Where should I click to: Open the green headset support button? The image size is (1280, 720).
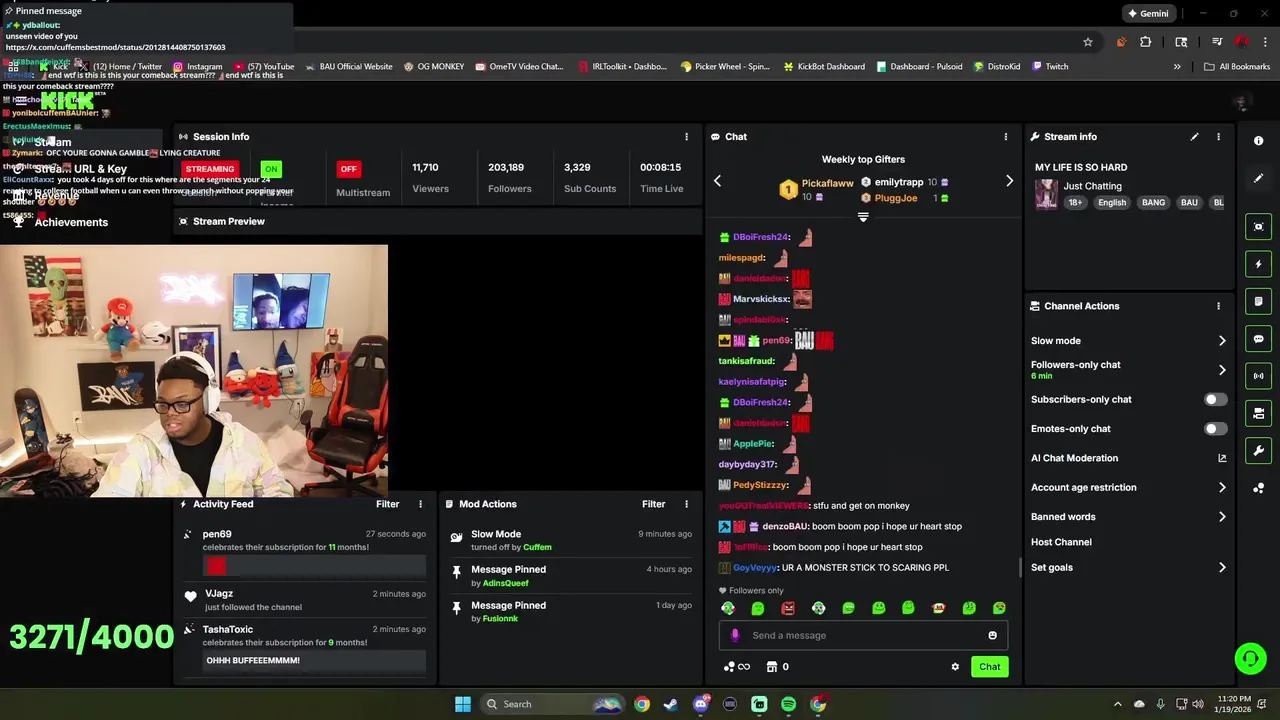1250,658
